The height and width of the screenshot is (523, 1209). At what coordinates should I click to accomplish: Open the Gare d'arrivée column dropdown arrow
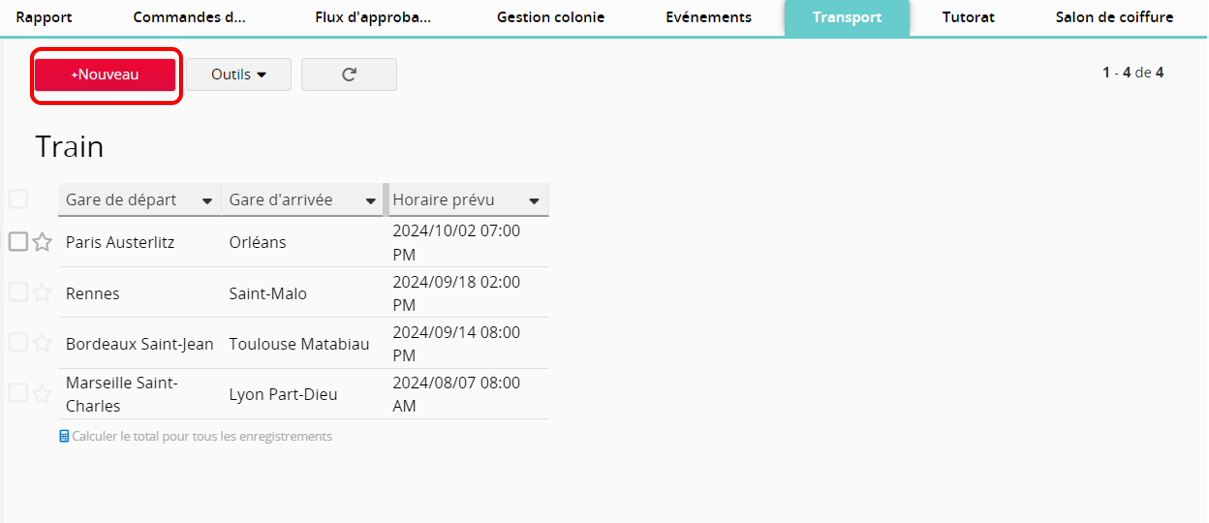click(x=371, y=201)
